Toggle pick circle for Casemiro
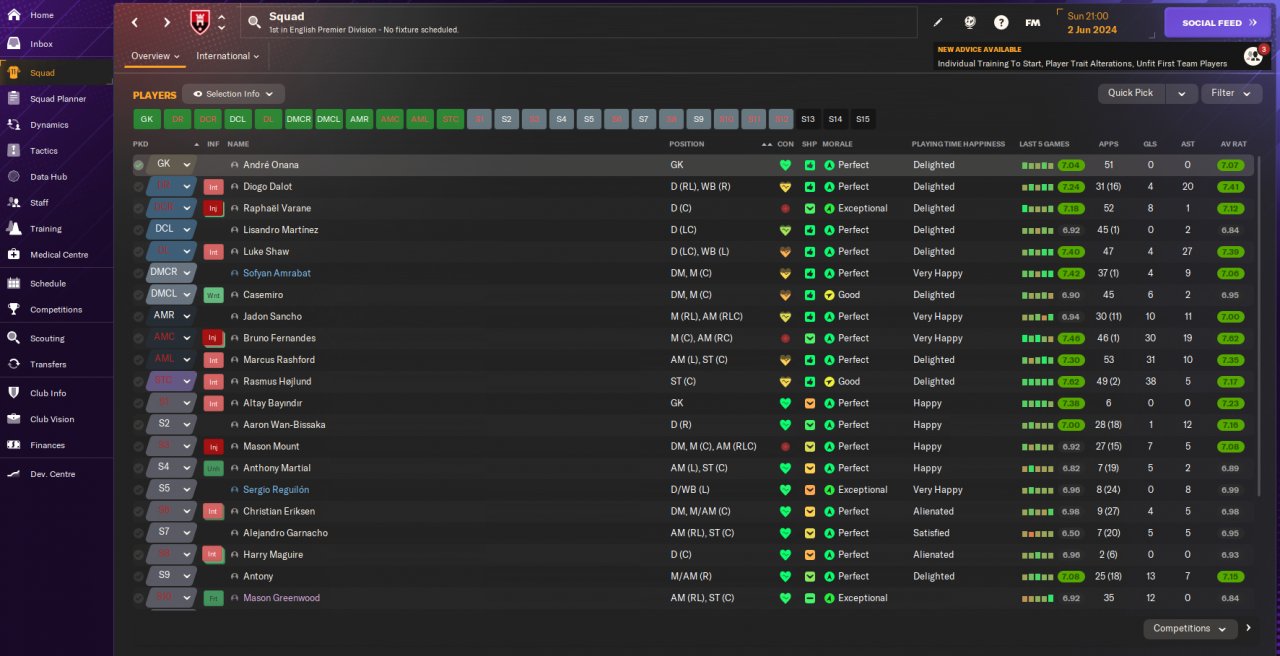This screenshot has width=1280, height=656. [139, 295]
